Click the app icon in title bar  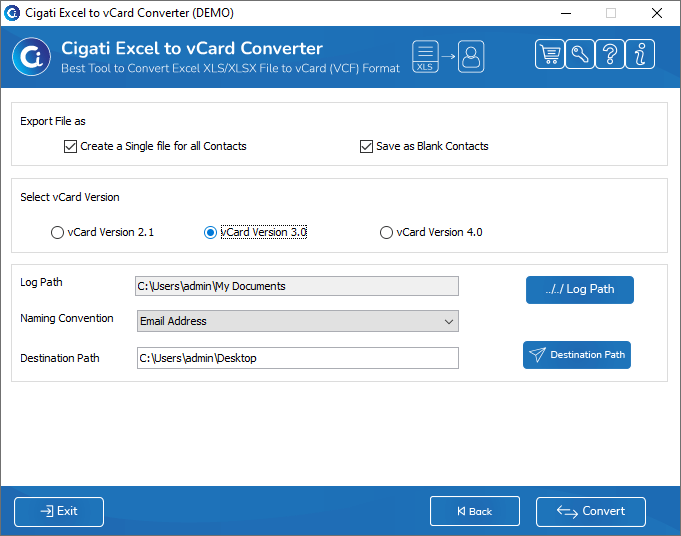12,13
